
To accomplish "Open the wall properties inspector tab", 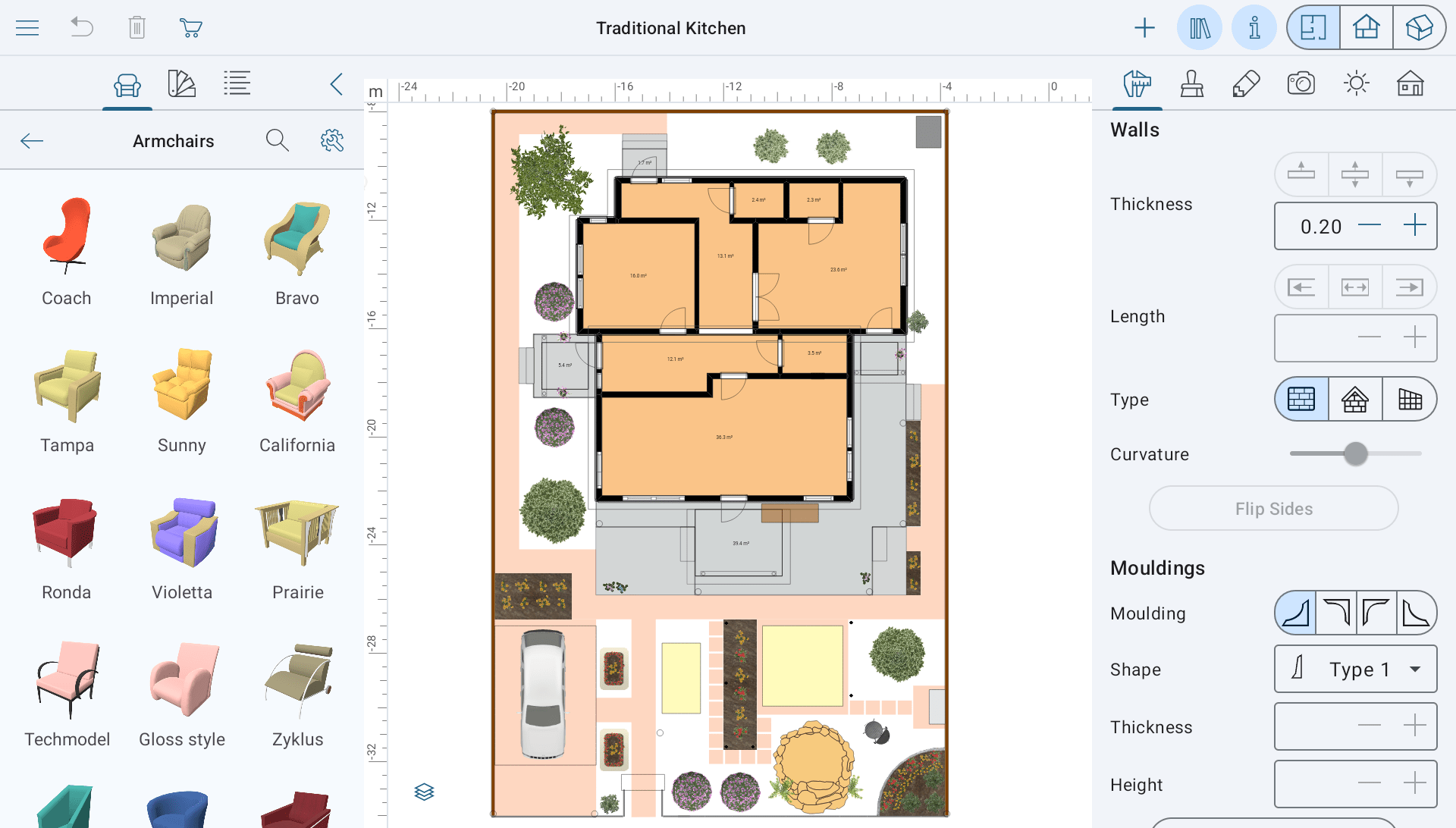I will pyautogui.click(x=1137, y=83).
